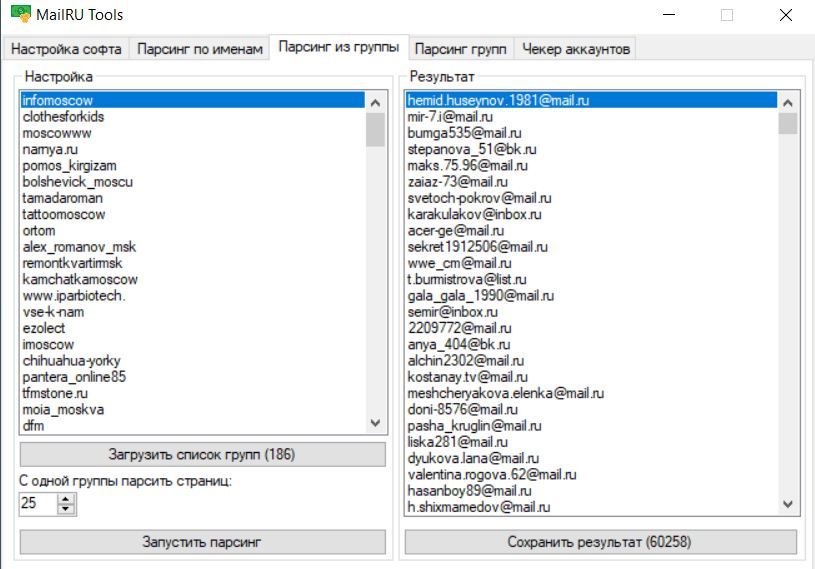Click the MailRU Tools app icon
The width and height of the screenshot is (815, 569).
(x=20, y=15)
